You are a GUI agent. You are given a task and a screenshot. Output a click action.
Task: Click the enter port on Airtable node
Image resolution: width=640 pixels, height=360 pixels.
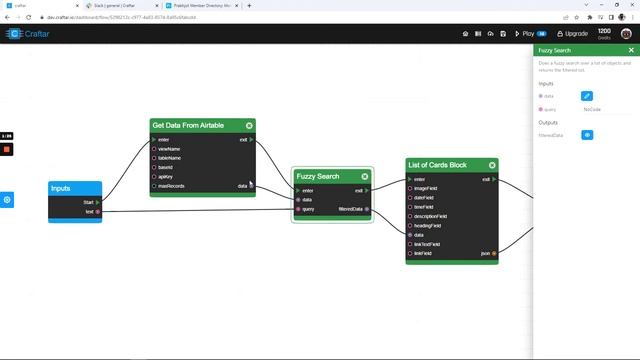coord(154,140)
